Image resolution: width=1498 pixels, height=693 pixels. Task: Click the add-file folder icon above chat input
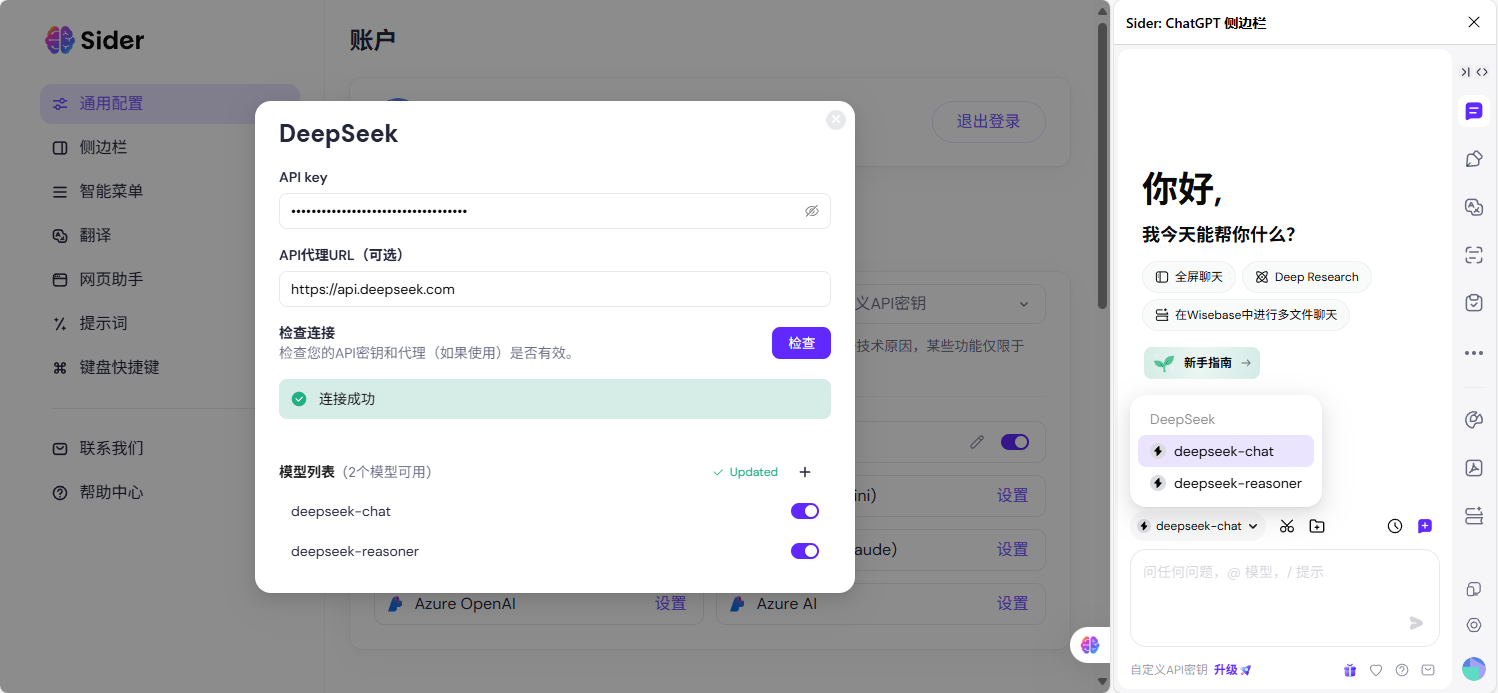[1317, 526]
